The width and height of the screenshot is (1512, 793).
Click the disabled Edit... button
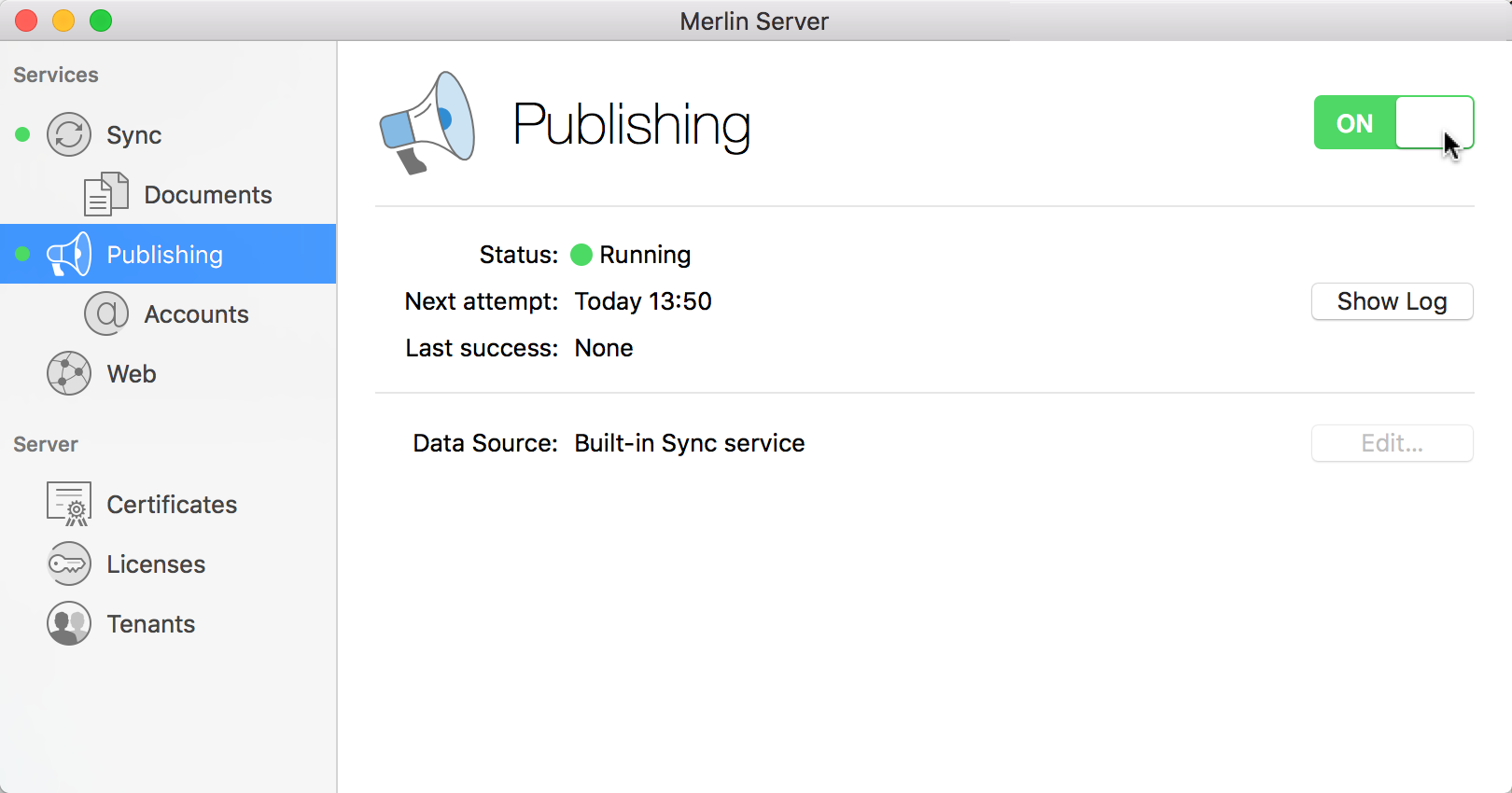click(1392, 443)
